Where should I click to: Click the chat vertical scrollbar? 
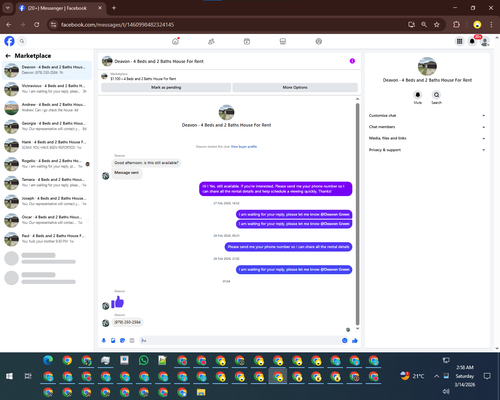[357, 213]
